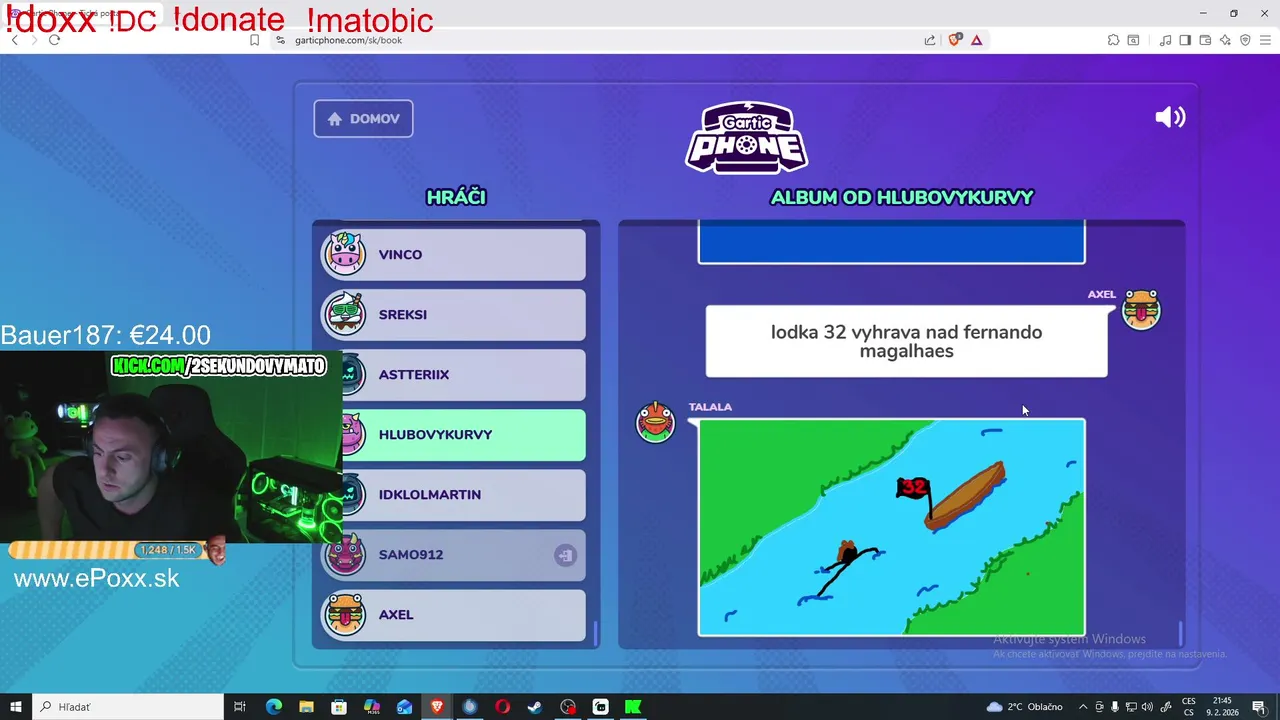Open the volume tray icon
The width and height of the screenshot is (1280, 720).
[x=1147, y=707]
